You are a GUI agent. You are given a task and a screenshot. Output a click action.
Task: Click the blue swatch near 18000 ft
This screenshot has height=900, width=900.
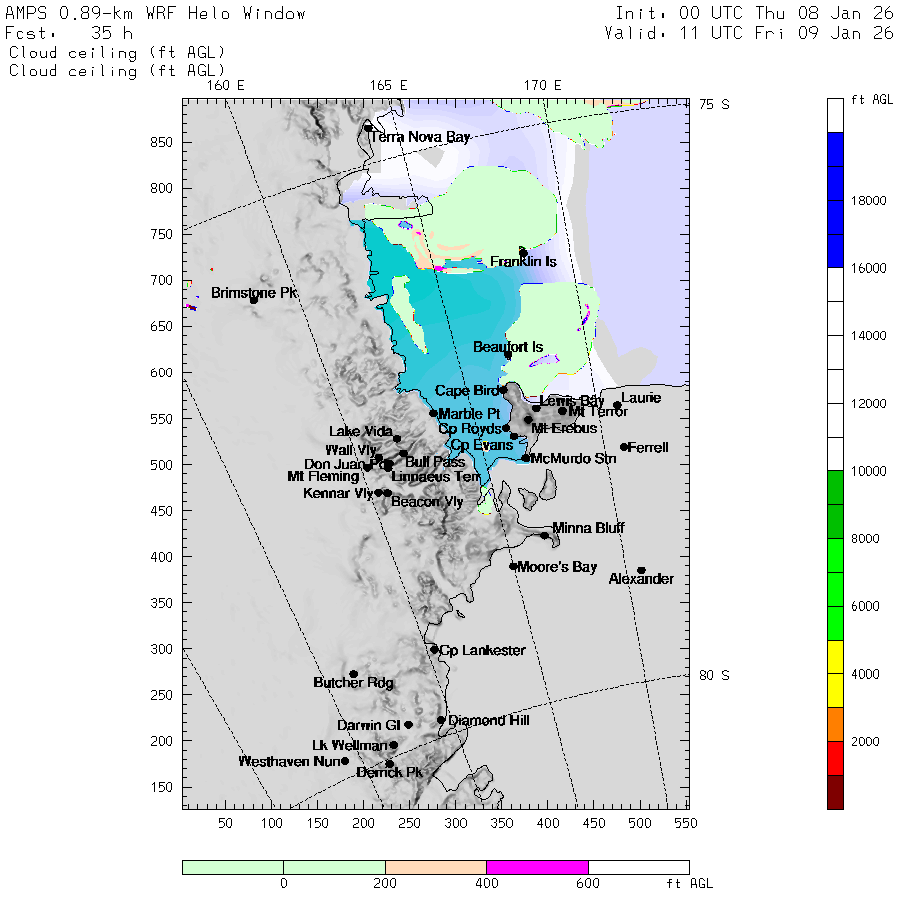(x=835, y=200)
